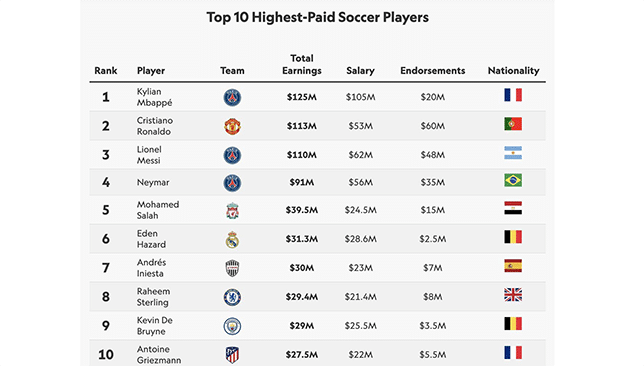Click the Vissel Kobe crest beside Iniesta
The height and width of the screenshot is (366, 644).
[x=232, y=268]
